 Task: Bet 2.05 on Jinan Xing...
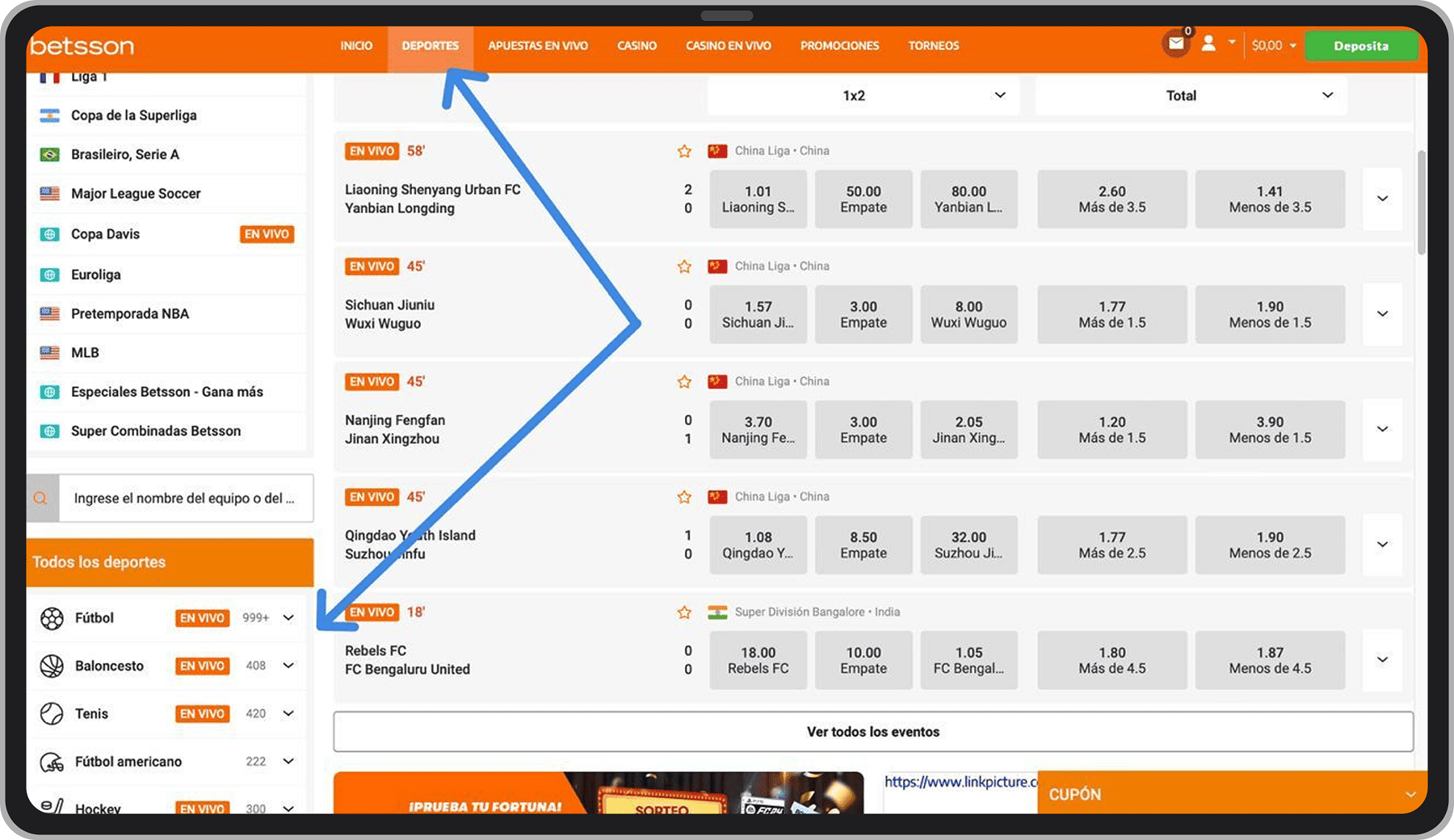point(969,430)
